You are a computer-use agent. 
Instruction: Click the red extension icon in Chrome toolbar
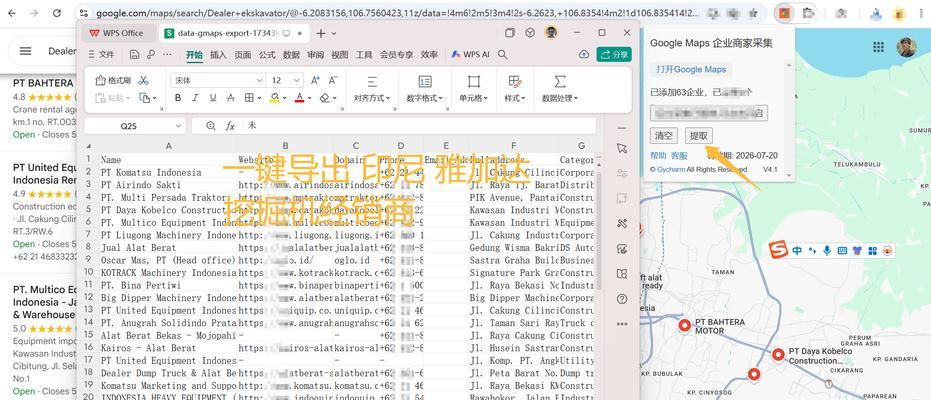coord(785,12)
